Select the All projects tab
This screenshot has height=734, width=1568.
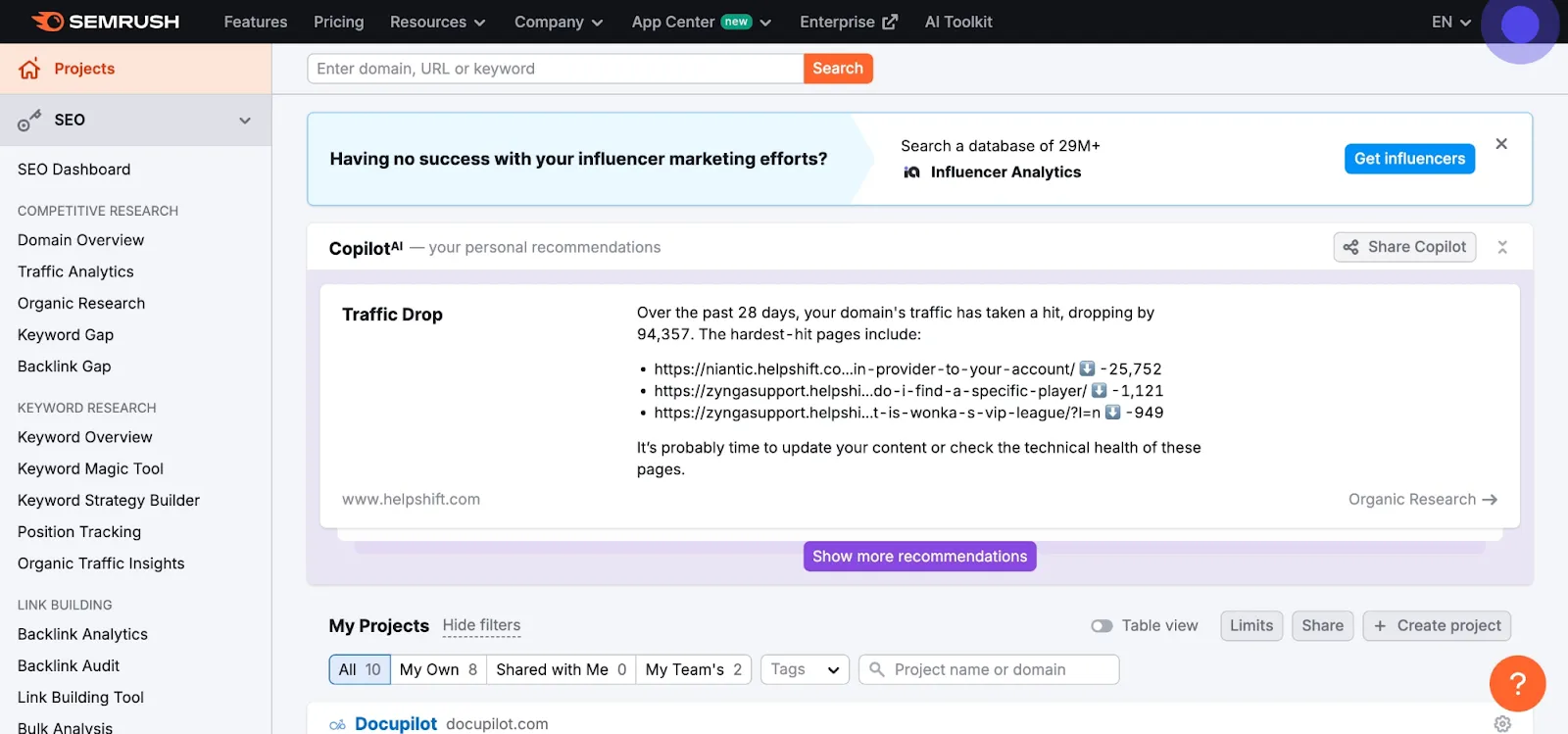coord(360,669)
